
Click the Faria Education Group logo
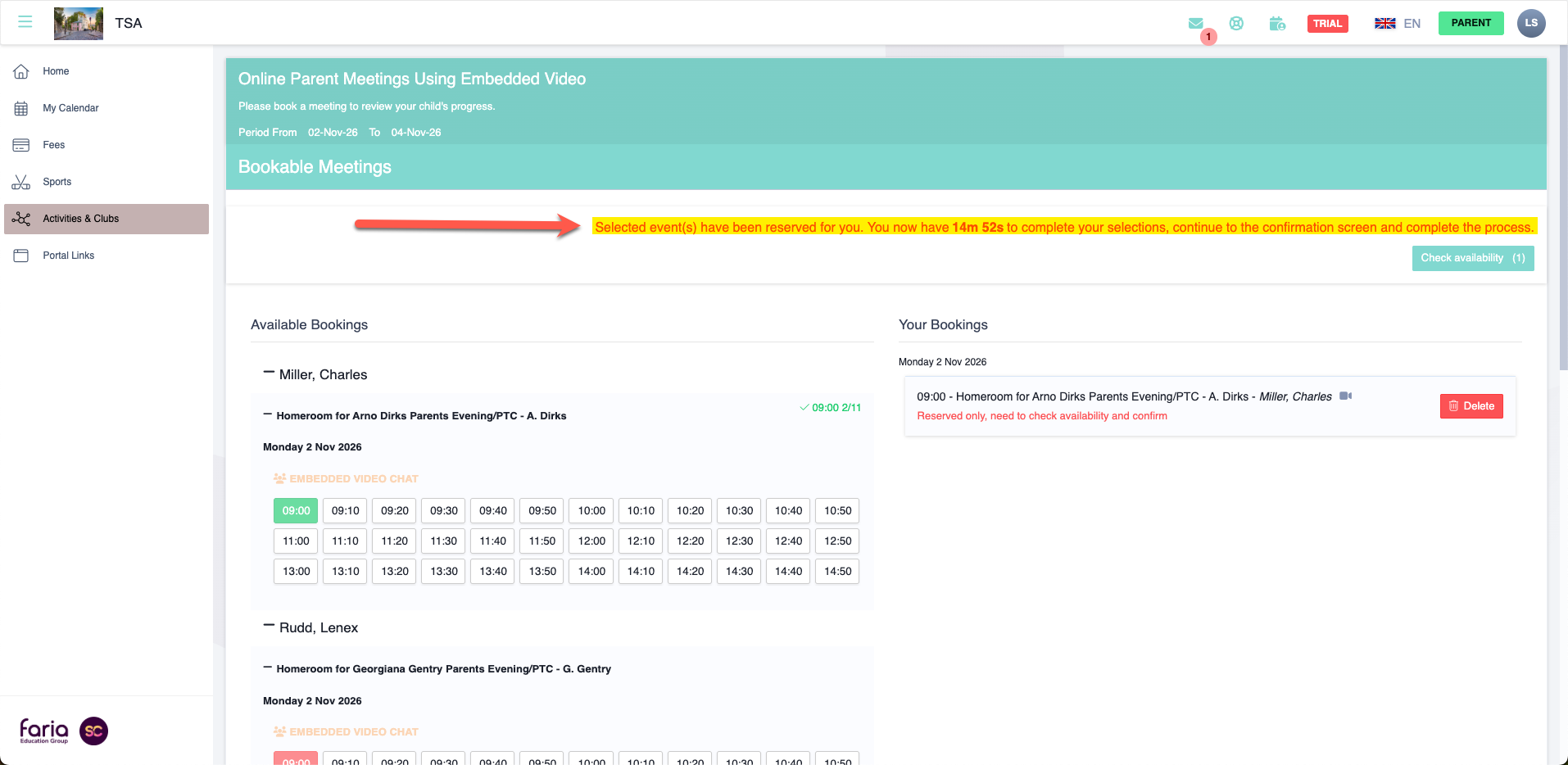click(44, 731)
